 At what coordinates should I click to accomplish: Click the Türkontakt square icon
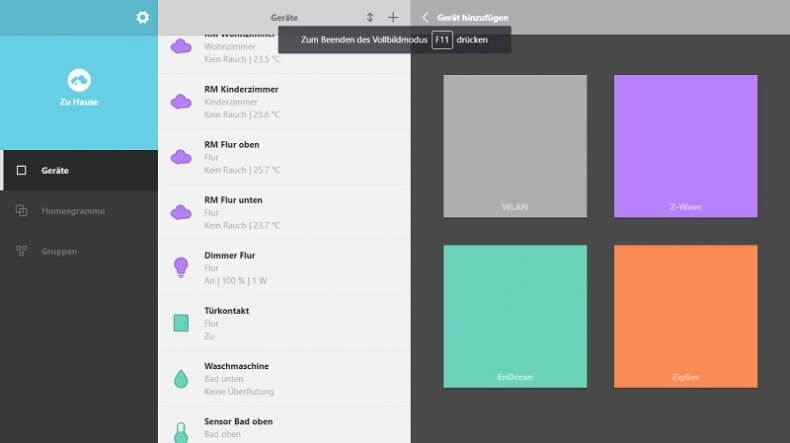pyautogui.click(x=181, y=323)
